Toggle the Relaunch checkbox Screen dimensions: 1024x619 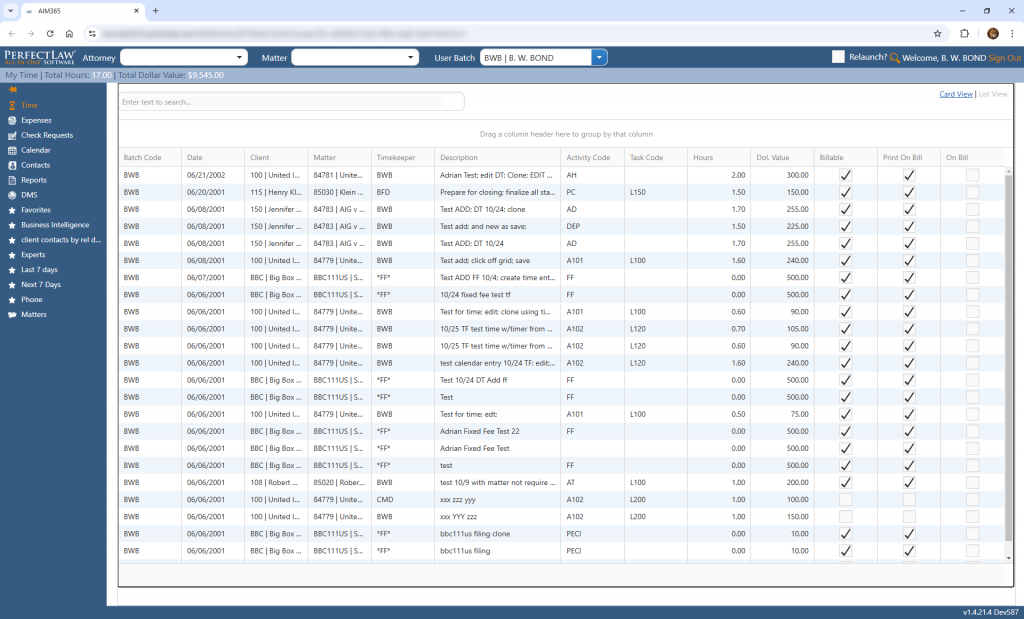tap(838, 57)
